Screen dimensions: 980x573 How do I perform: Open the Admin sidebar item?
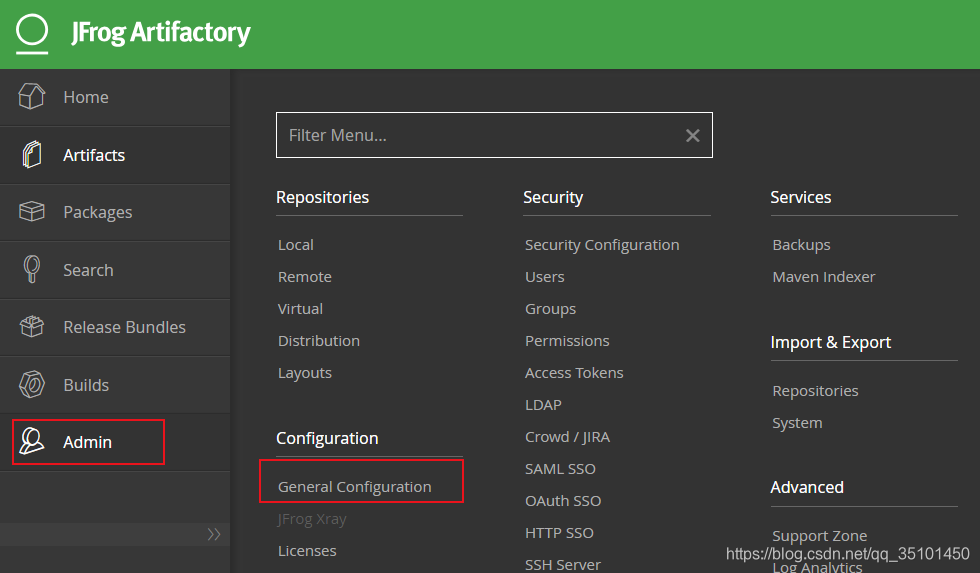click(x=115, y=442)
